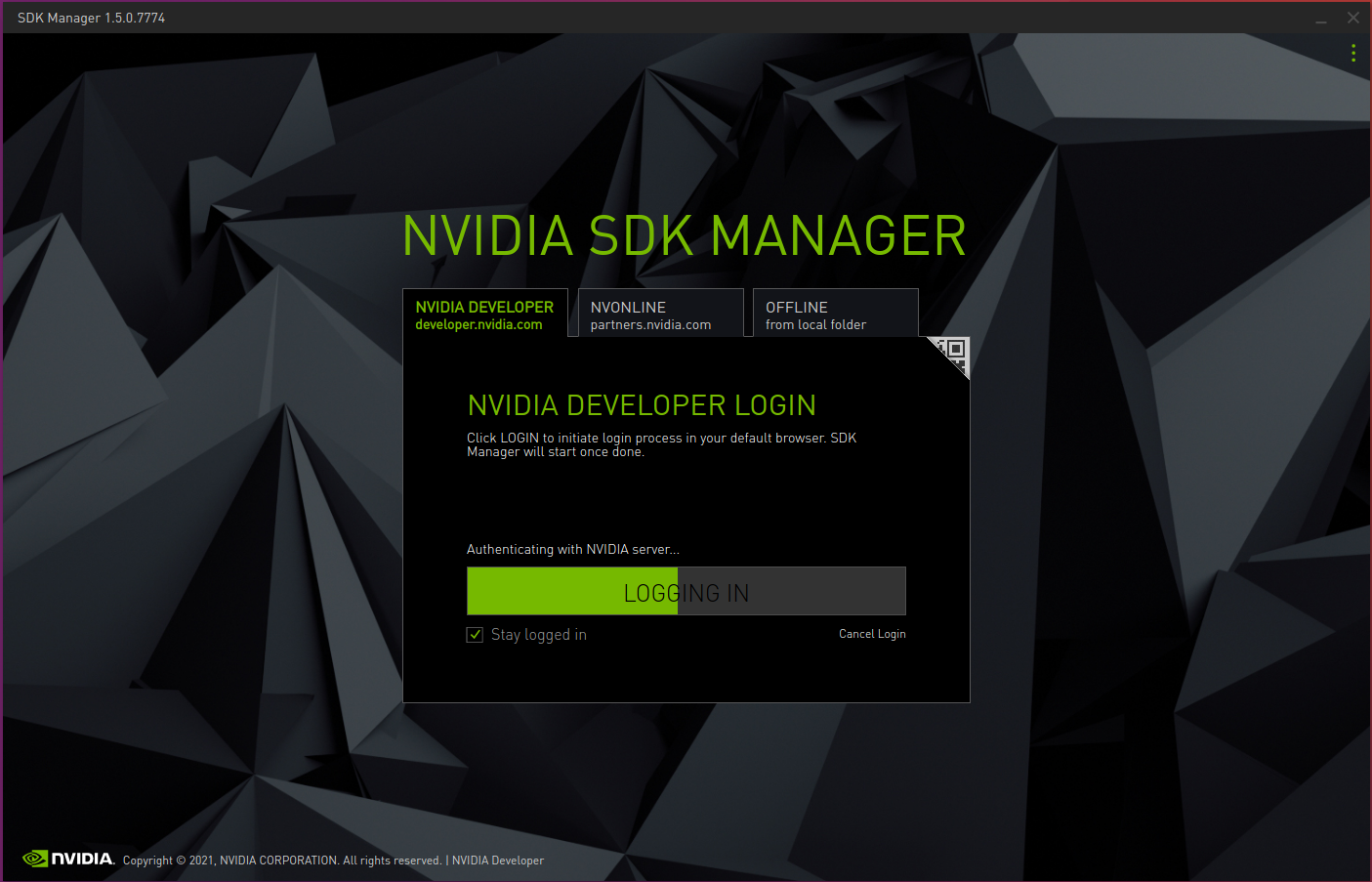Viewport: 1372px width, 882px height.
Task: Uncheck the "Stay logged in" checkbox
Action: [475, 634]
